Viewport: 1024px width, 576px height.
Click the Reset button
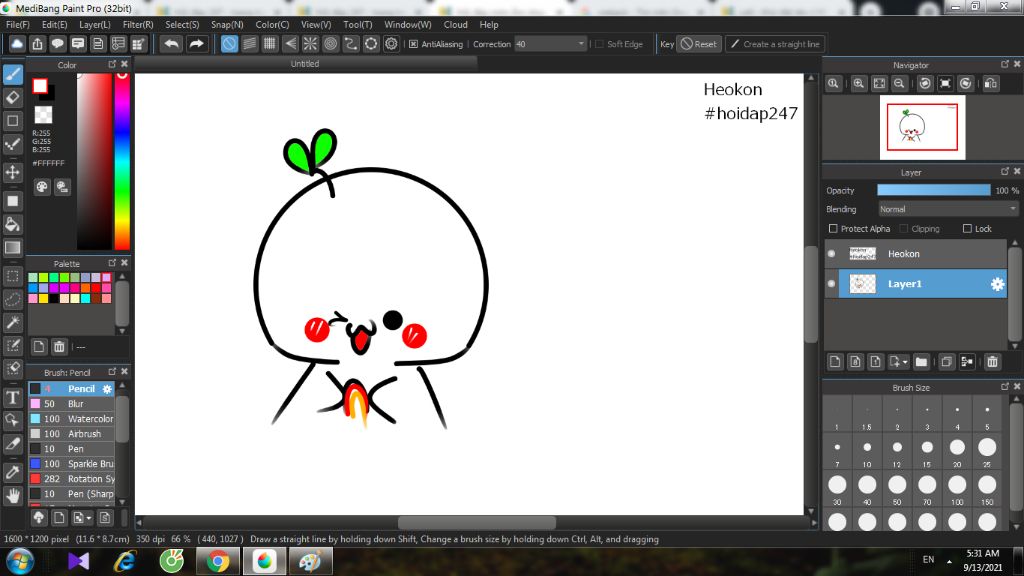(699, 44)
